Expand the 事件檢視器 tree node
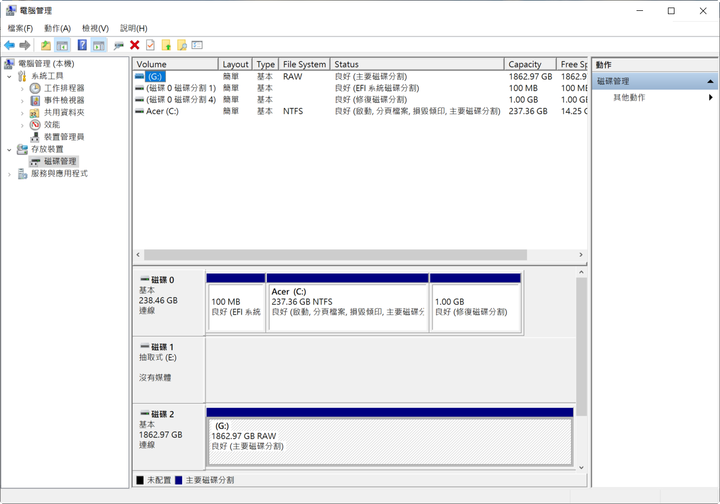The image size is (720, 504). (22, 101)
